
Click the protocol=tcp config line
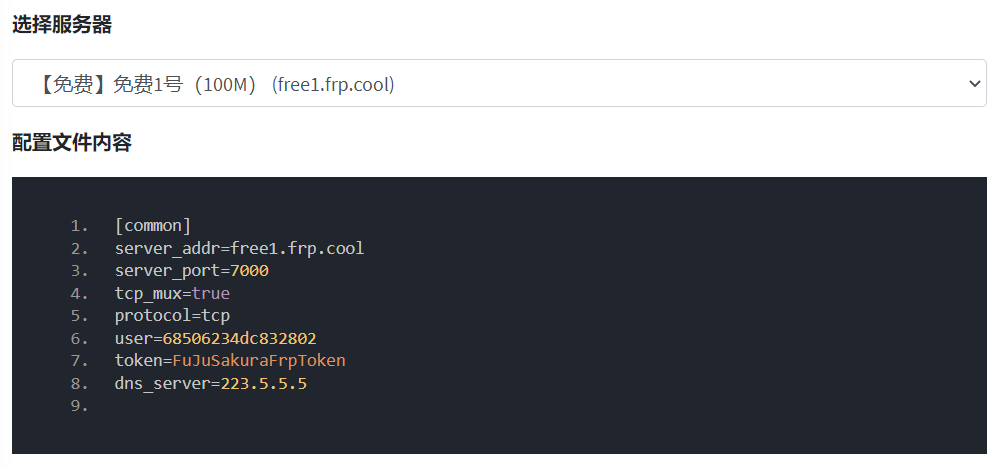point(172,316)
